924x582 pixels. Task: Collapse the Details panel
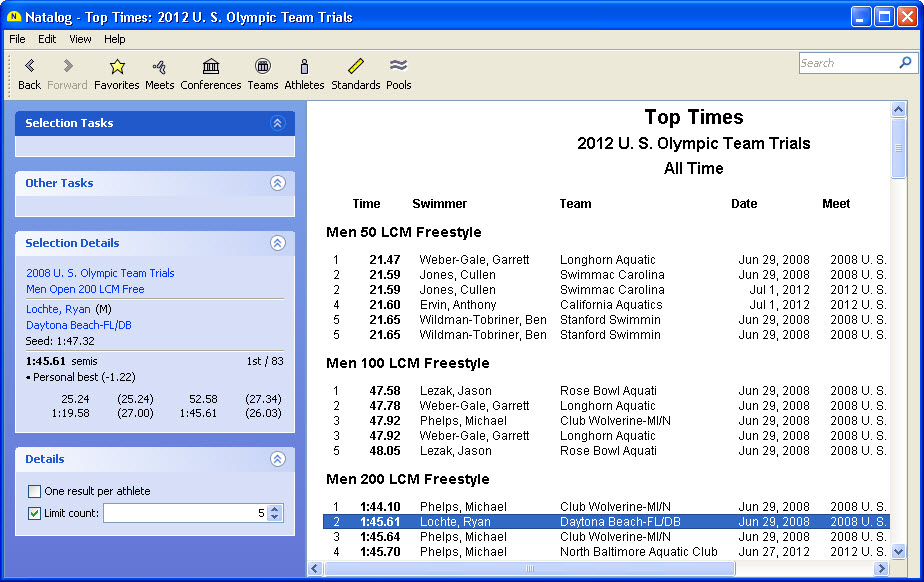click(x=278, y=459)
